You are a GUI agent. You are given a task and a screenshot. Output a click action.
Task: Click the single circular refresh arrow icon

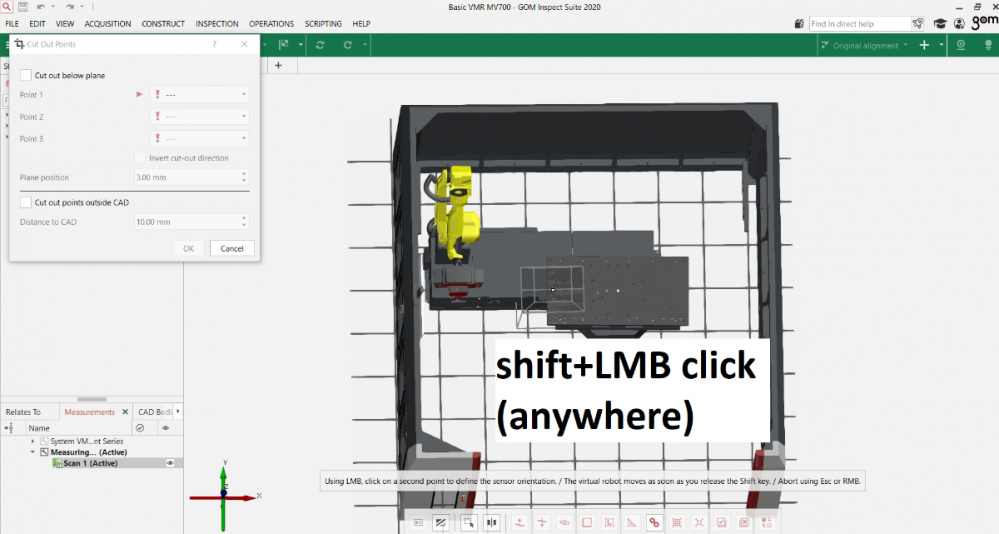[x=348, y=45]
